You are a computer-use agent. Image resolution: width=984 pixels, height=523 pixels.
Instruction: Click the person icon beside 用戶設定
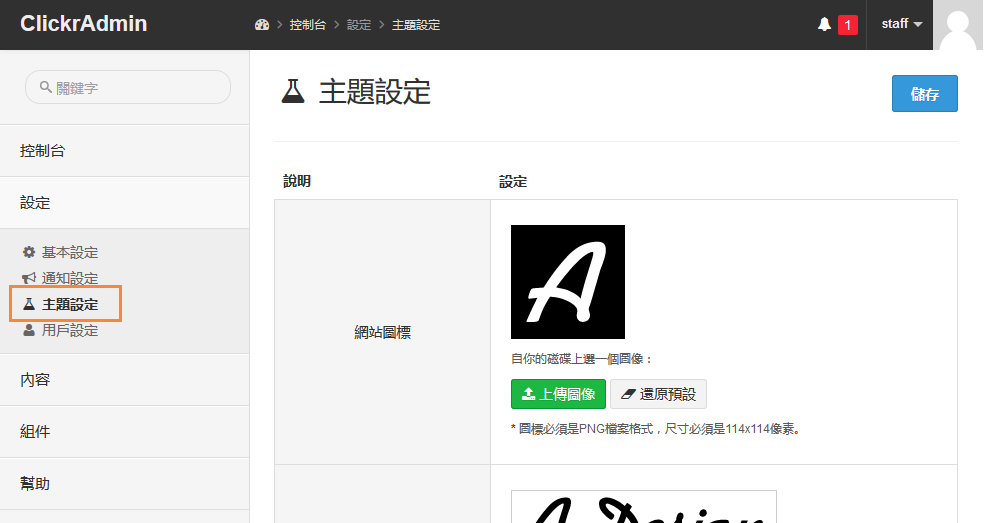coord(29,330)
